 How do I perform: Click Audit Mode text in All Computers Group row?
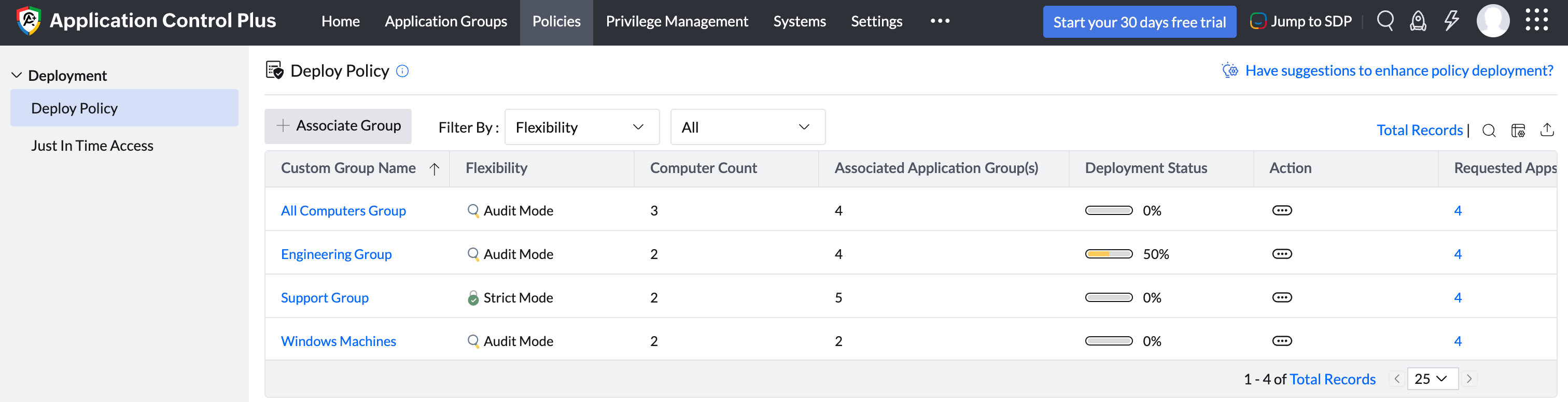[518, 210]
